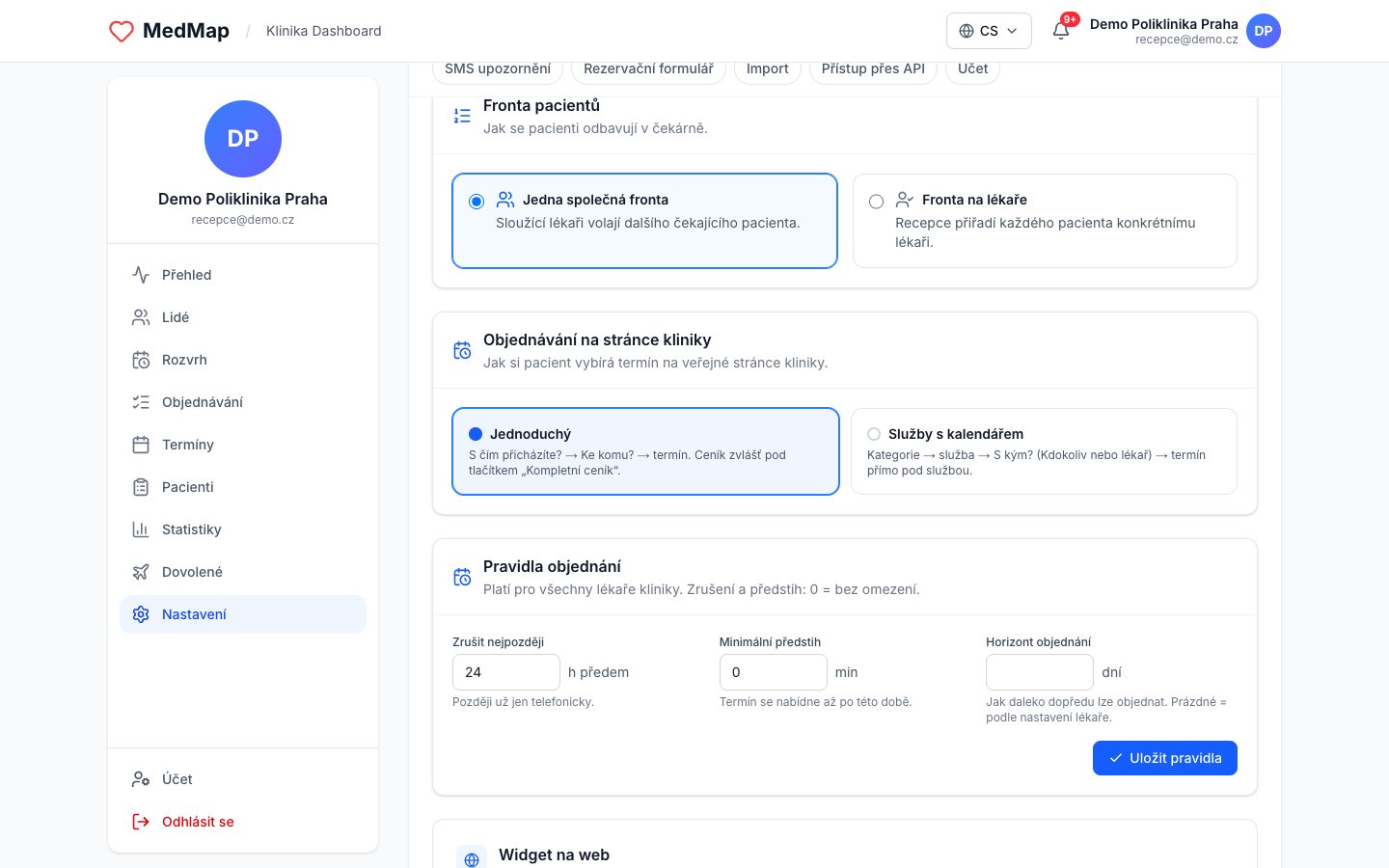
Task: Focus the Horizont objednání days field
Action: coord(1040,672)
